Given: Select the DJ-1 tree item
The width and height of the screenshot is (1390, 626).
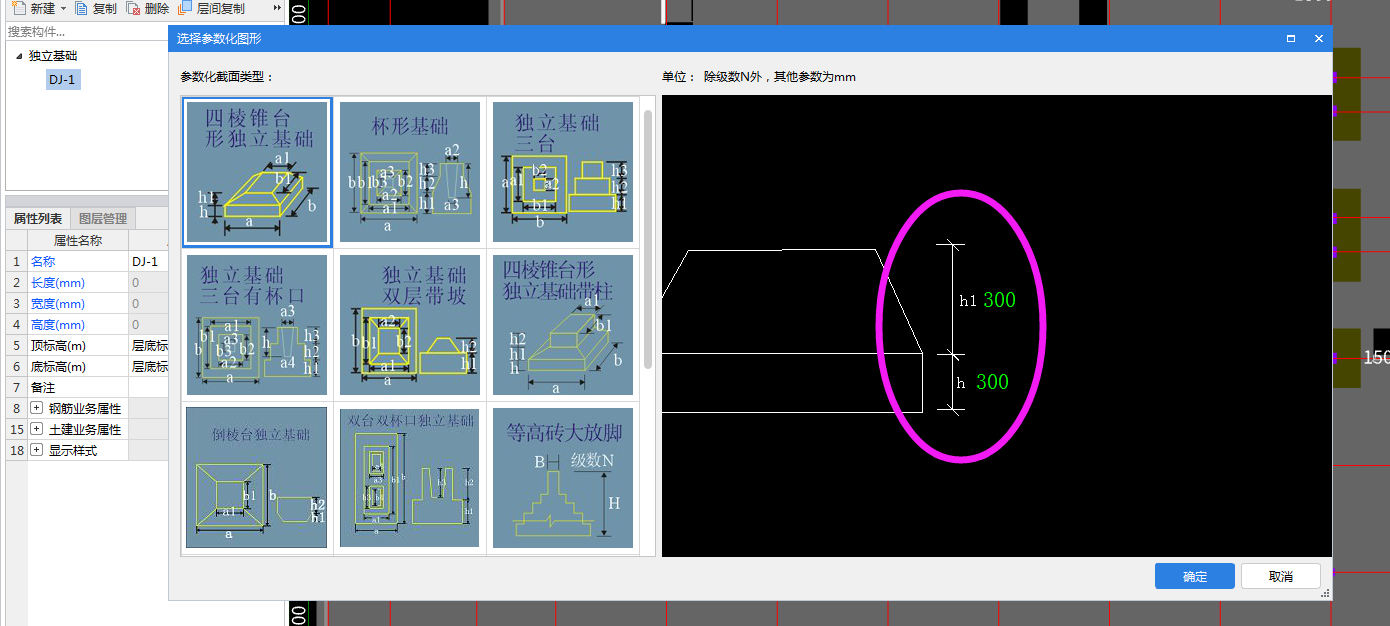Looking at the screenshot, I should tap(62, 79).
